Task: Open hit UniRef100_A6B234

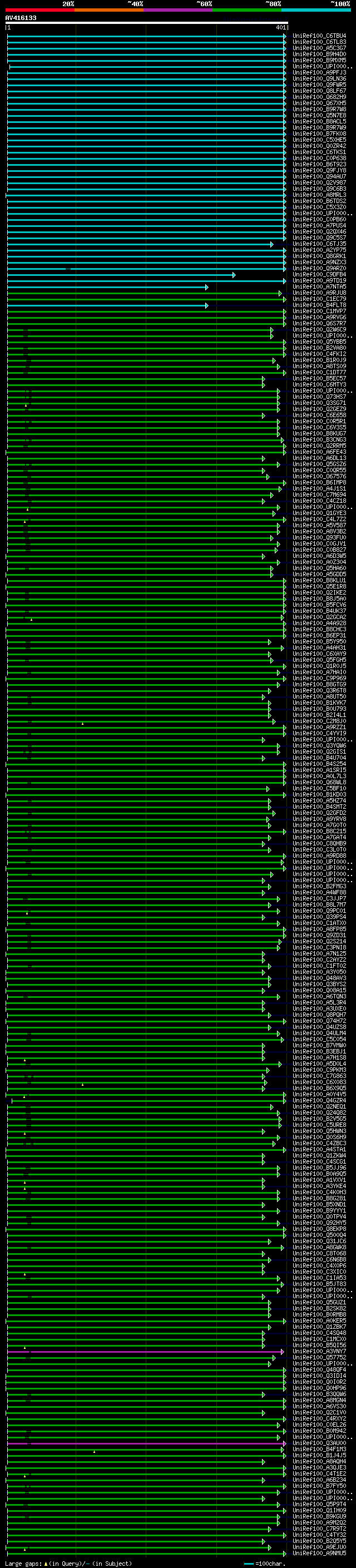Action: tap(319, 1480)
